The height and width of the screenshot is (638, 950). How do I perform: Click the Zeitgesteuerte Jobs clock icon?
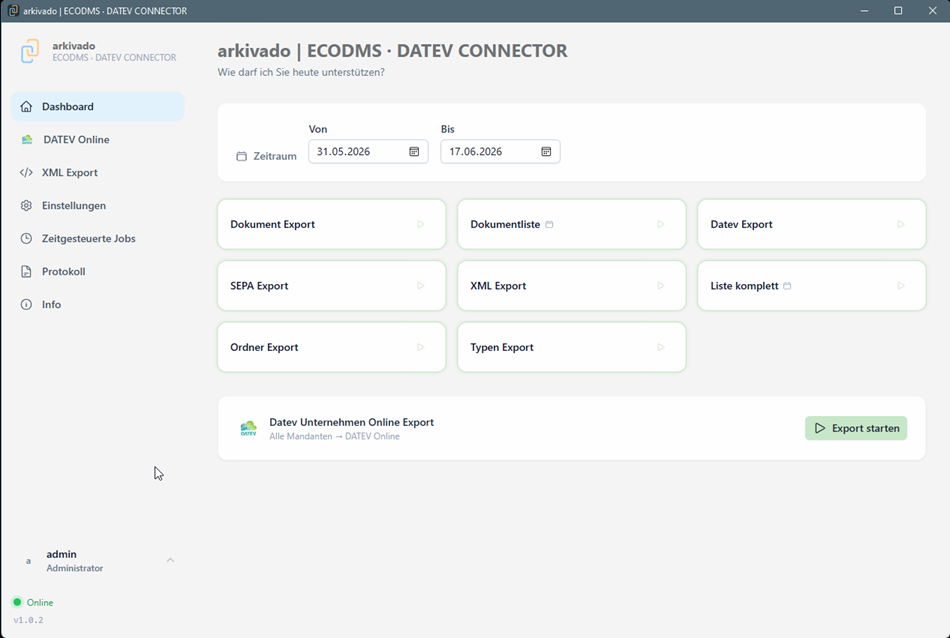[x=26, y=239]
